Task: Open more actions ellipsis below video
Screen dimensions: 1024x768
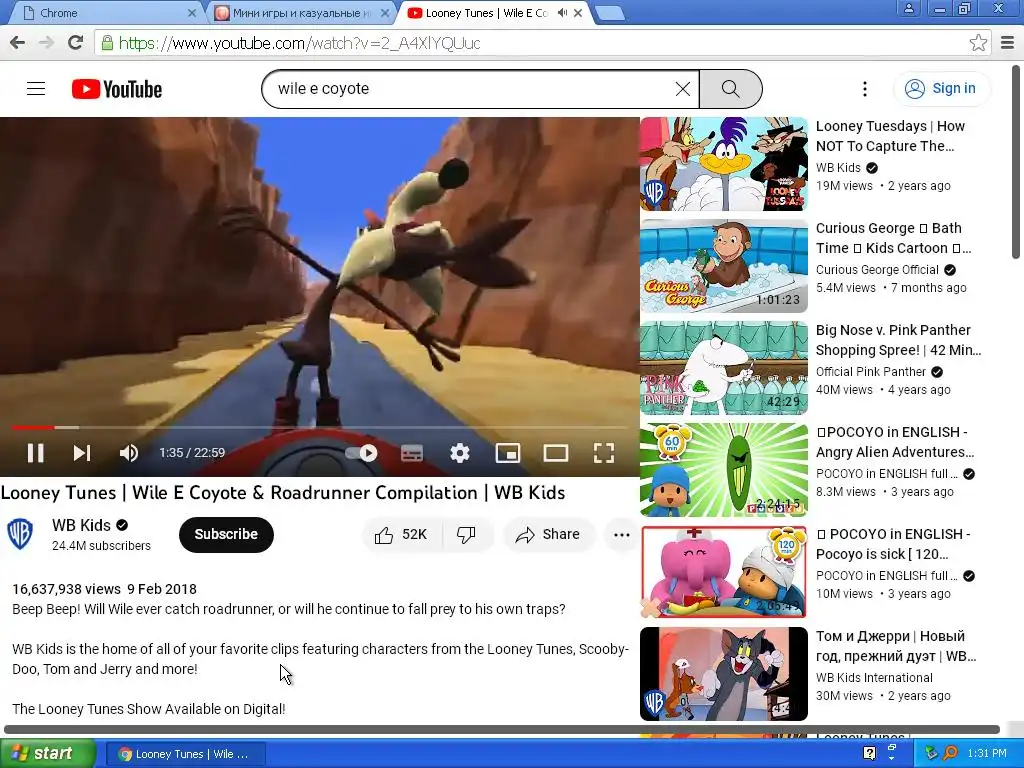Action: pos(622,535)
